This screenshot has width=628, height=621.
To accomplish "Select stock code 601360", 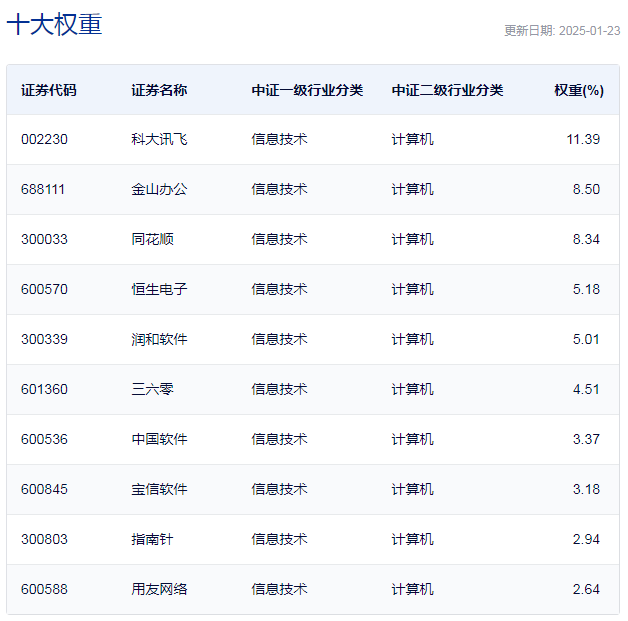I will click(44, 390).
